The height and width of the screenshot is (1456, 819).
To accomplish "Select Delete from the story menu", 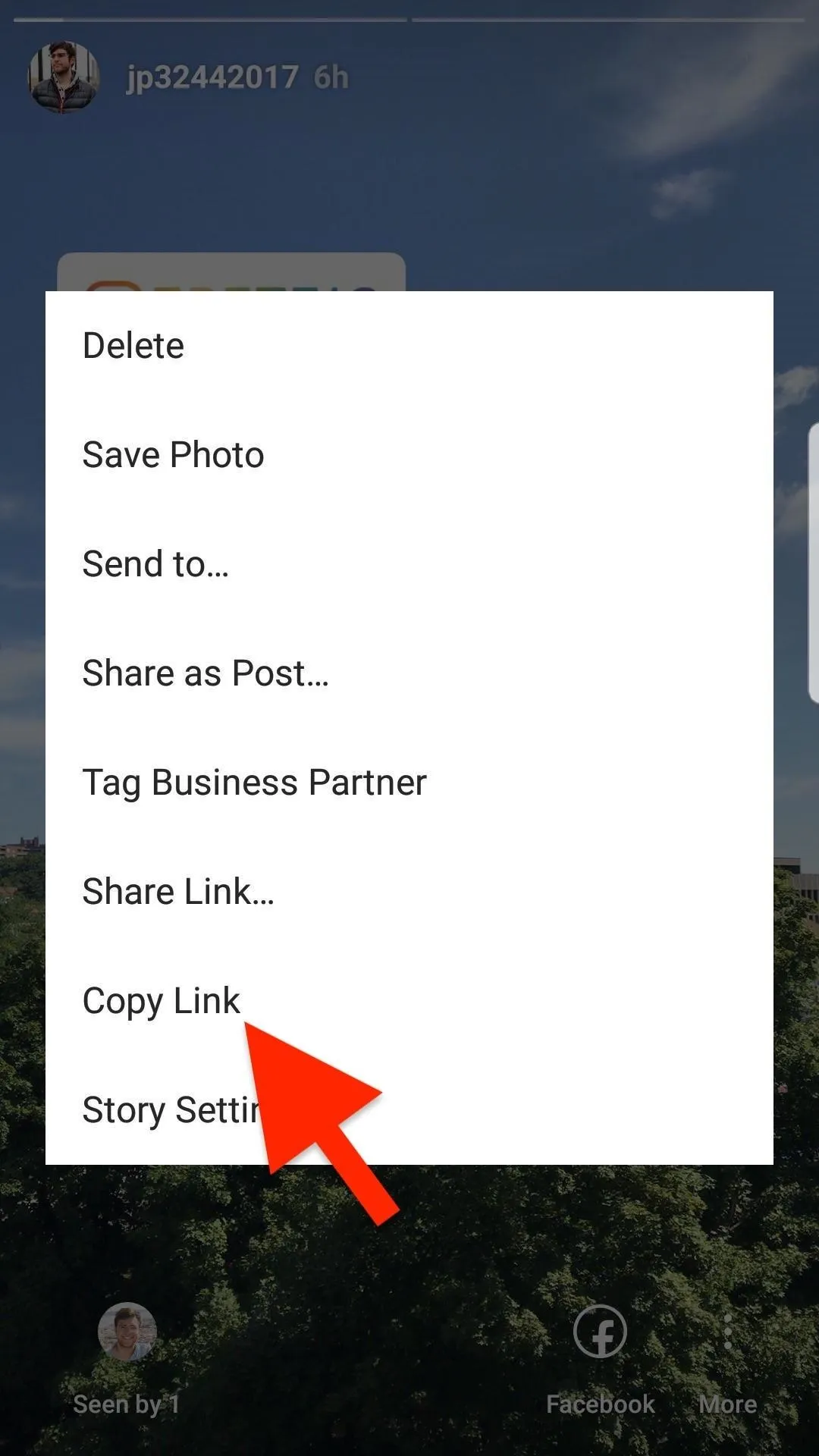I will (409, 346).
